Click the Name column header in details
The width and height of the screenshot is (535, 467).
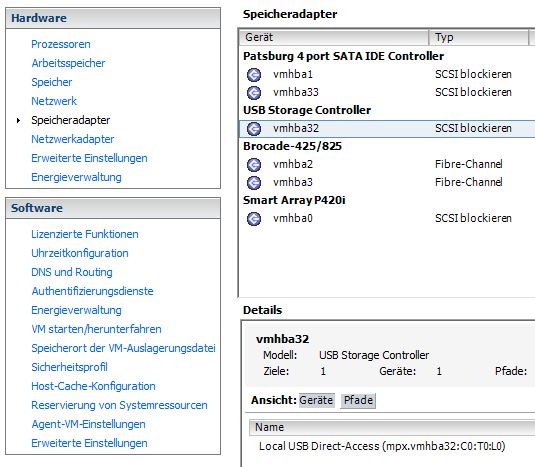[392, 427]
